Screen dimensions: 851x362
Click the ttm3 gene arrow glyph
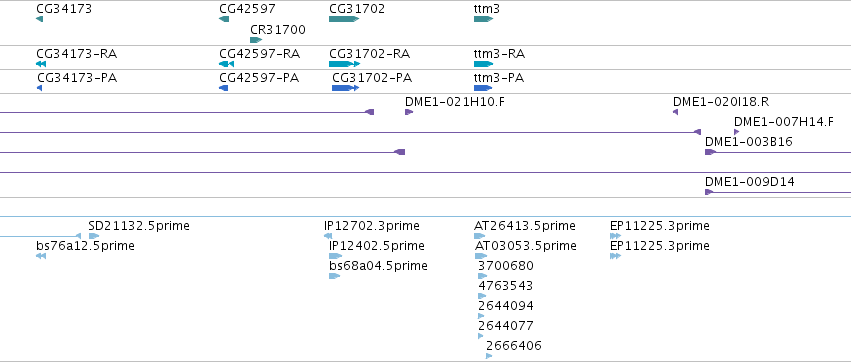pos(484,19)
